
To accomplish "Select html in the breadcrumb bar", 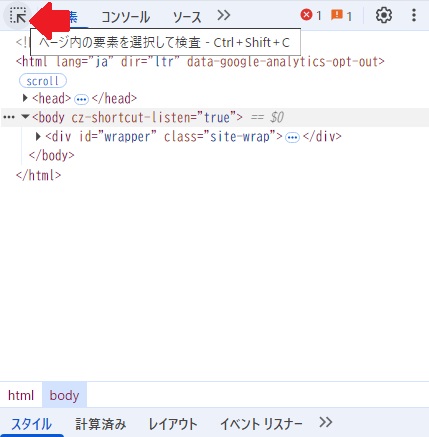I will 21,395.
